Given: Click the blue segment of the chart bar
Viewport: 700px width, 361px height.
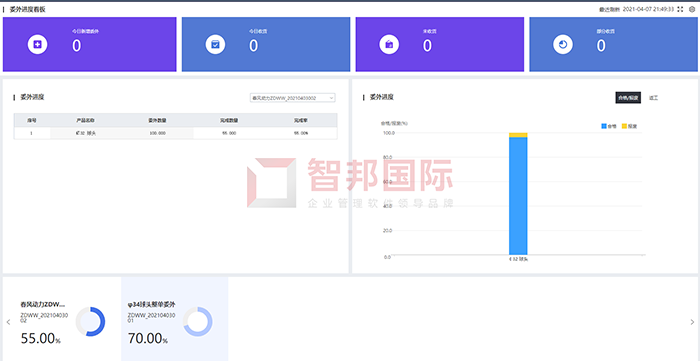Looking at the screenshot, I should [x=518, y=196].
